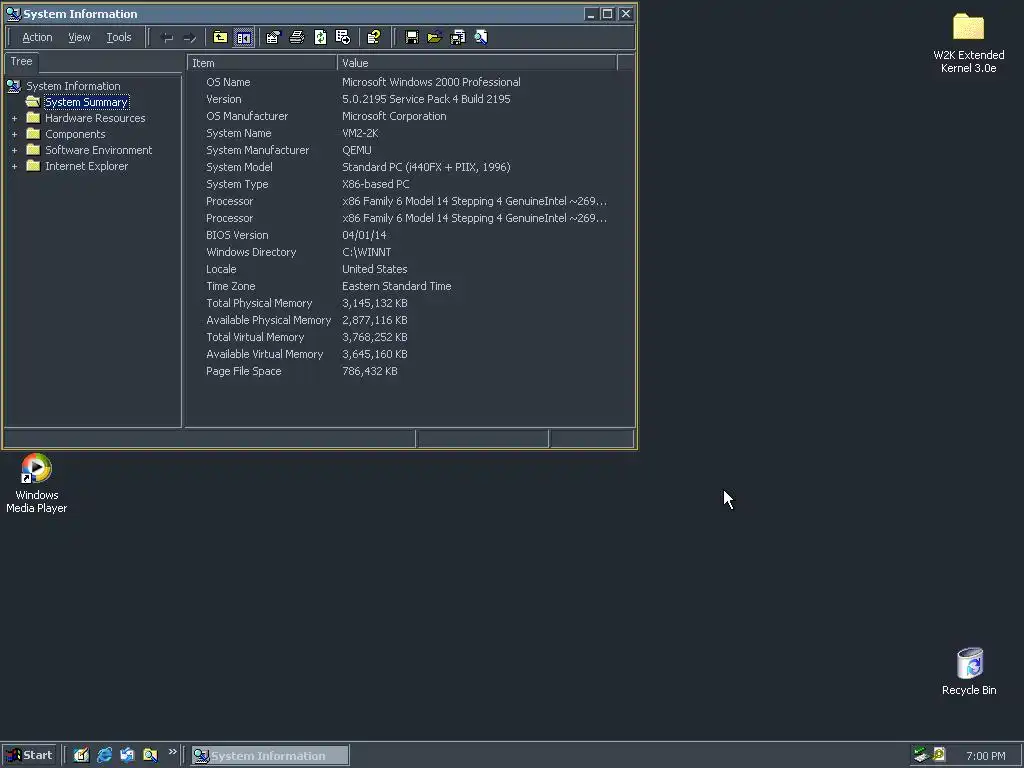Click the Eastern Standard Time value

(x=396, y=286)
